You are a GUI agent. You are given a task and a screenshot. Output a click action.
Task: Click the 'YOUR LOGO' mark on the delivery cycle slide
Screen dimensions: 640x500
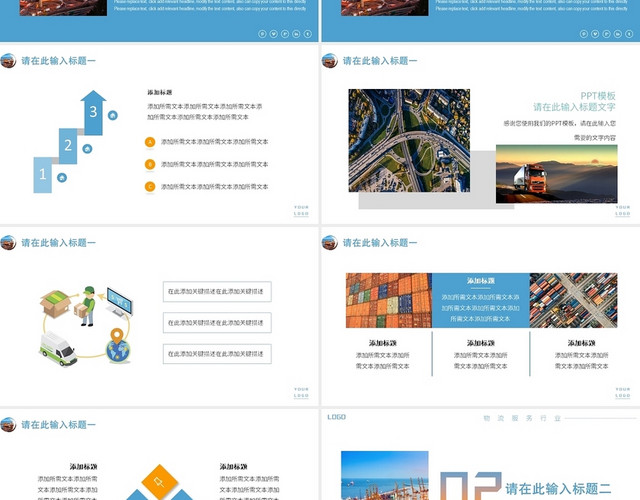(x=301, y=393)
